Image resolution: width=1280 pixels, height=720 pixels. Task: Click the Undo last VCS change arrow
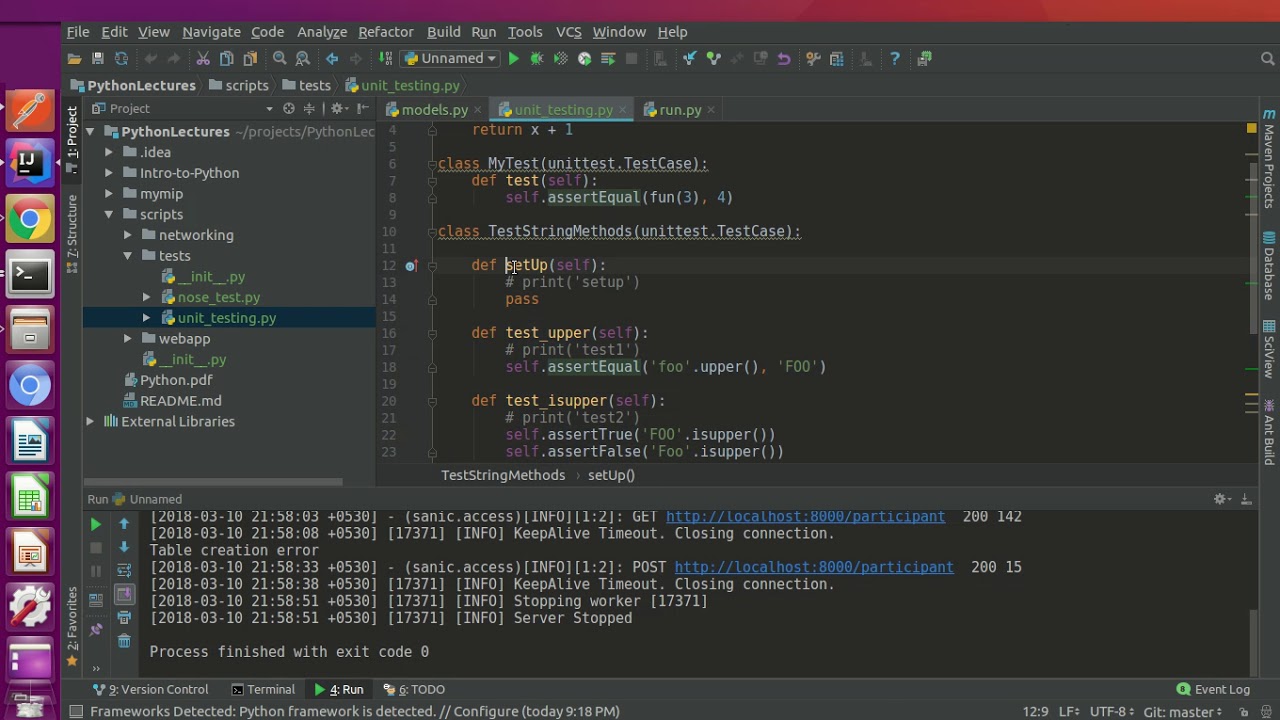coord(784,59)
